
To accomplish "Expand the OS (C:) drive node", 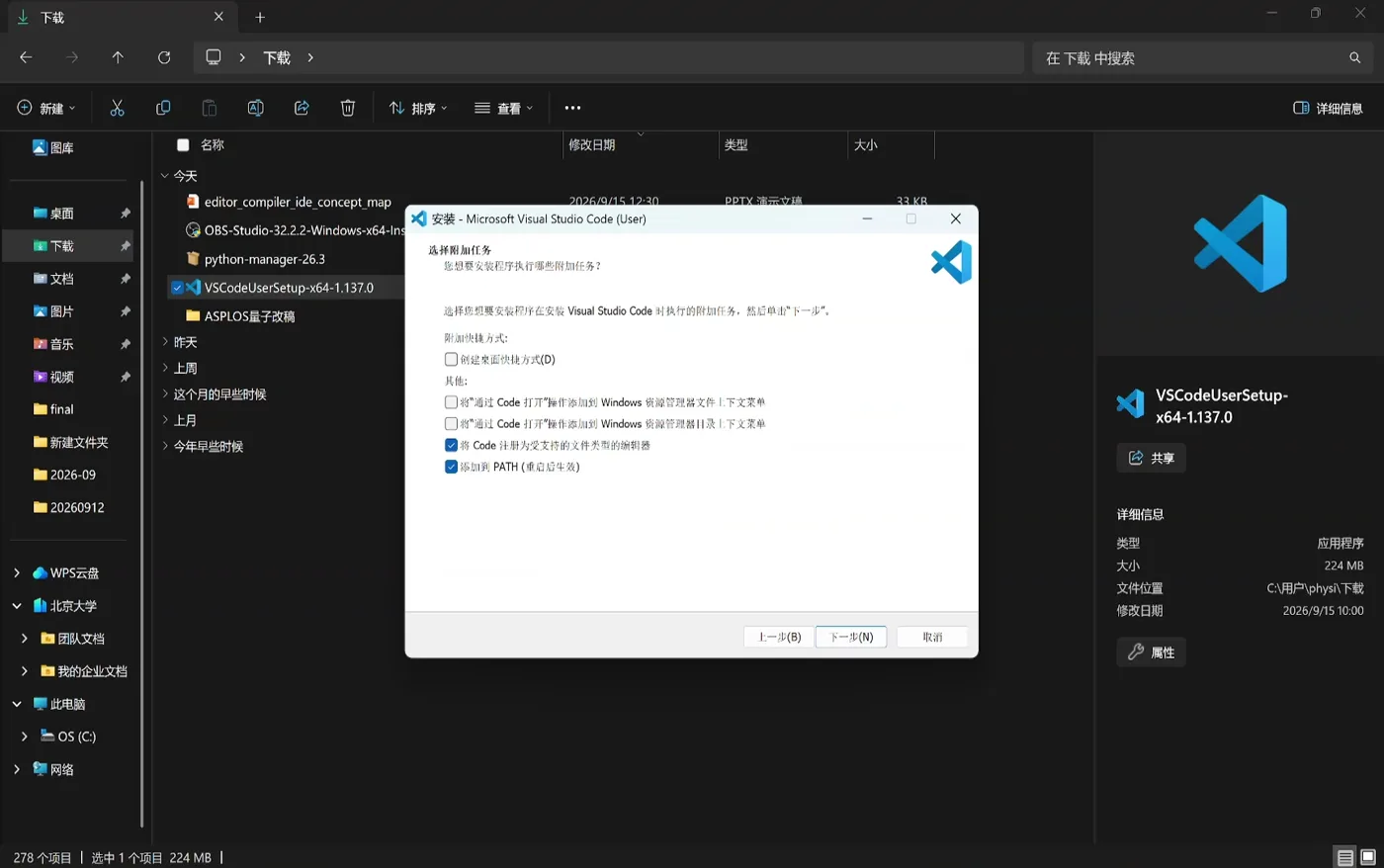I will 25,737.
